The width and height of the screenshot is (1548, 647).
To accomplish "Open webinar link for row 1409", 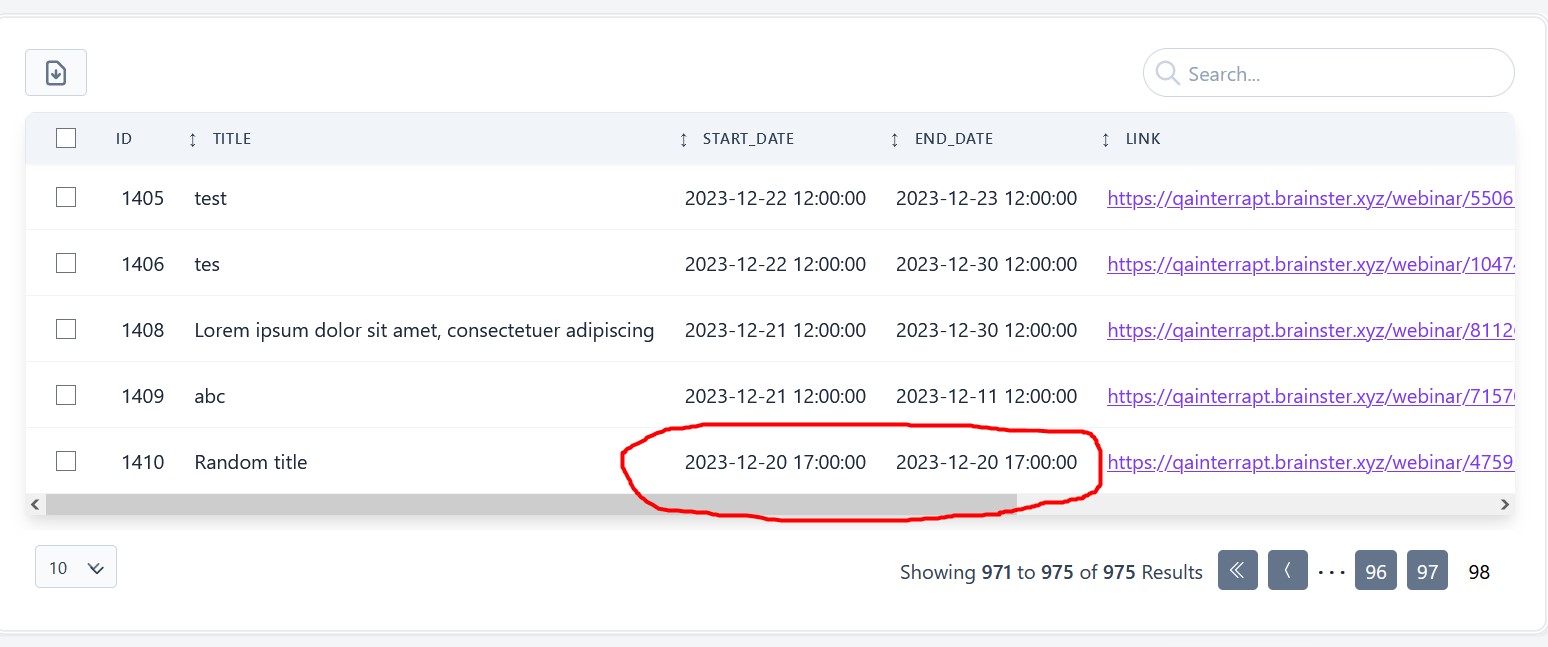I will pyautogui.click(x=1312, y=396).
